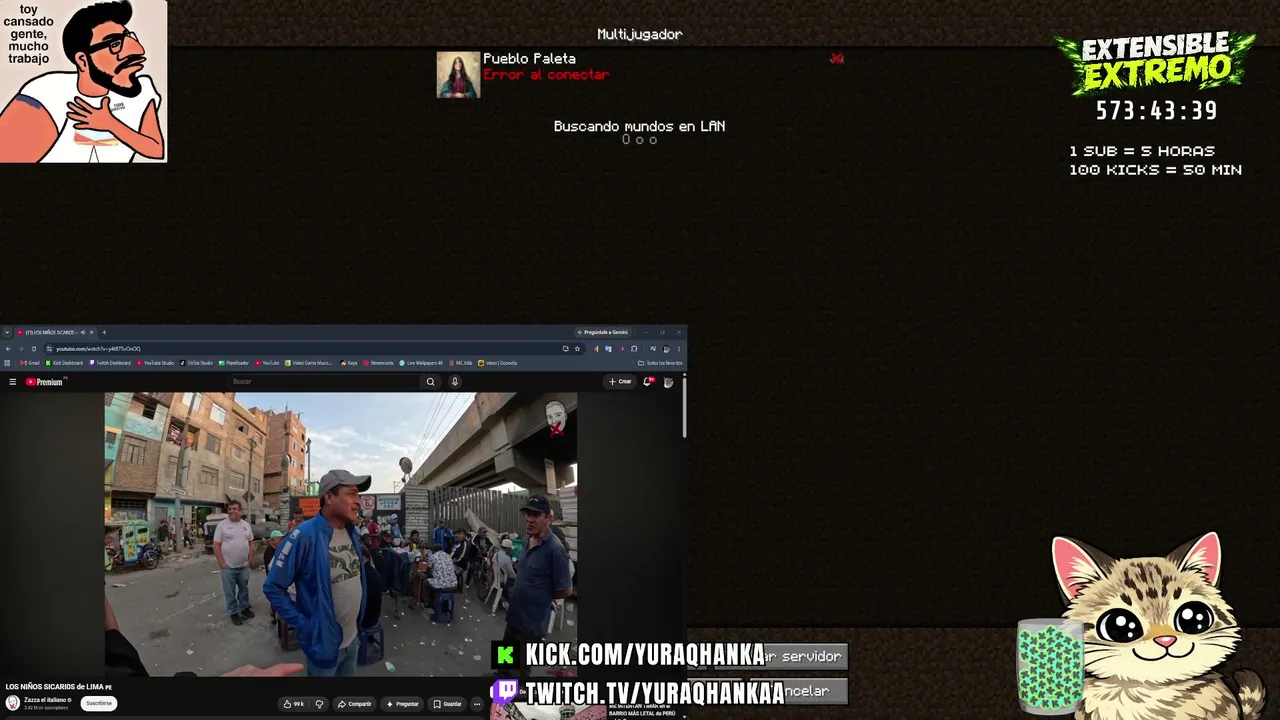Select the Pueblo Paleta server entry
The image size is (1280, 720).
tap(640, 75)
